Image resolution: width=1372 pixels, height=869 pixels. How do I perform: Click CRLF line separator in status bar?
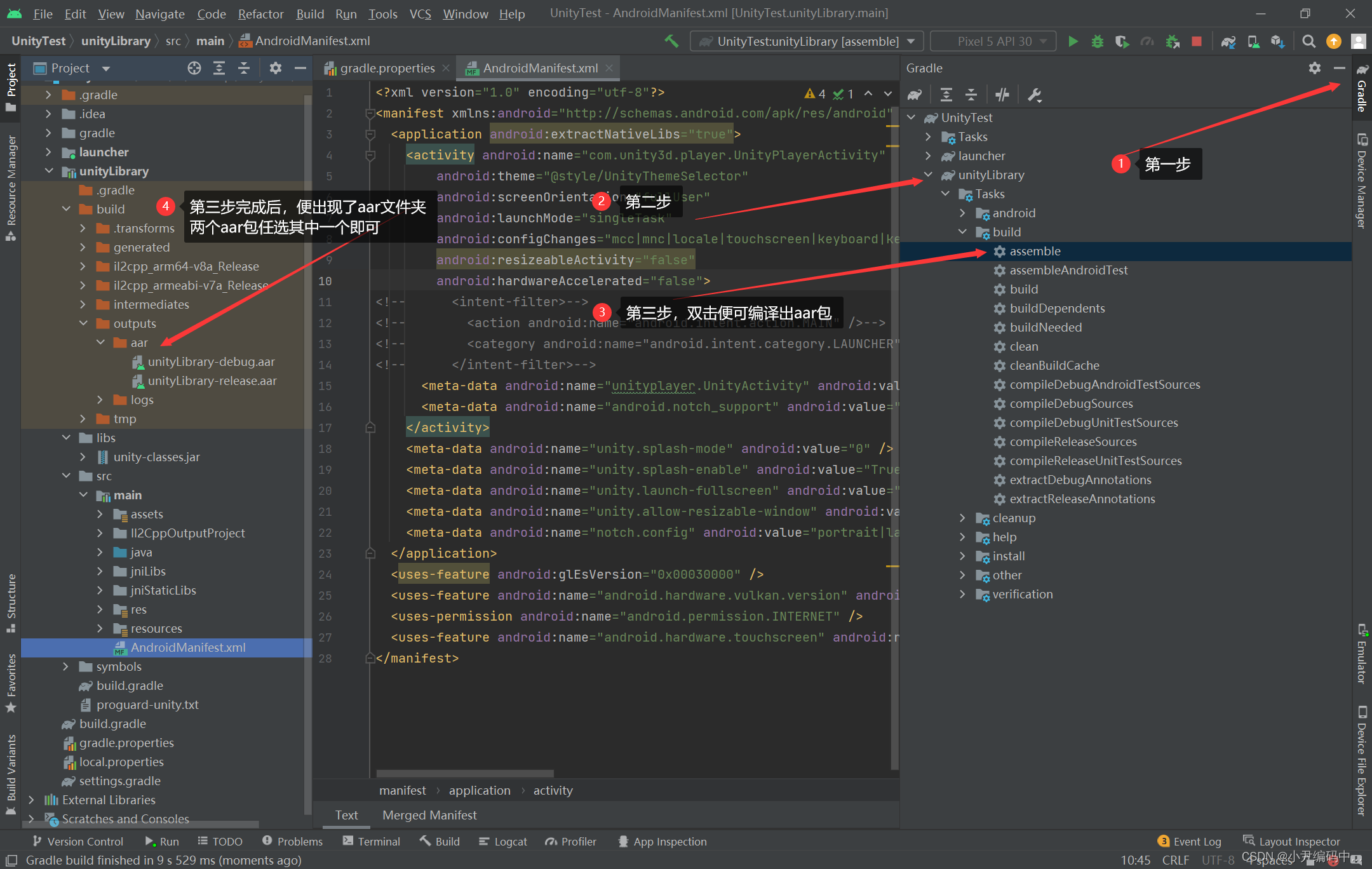pos(1175,859)
